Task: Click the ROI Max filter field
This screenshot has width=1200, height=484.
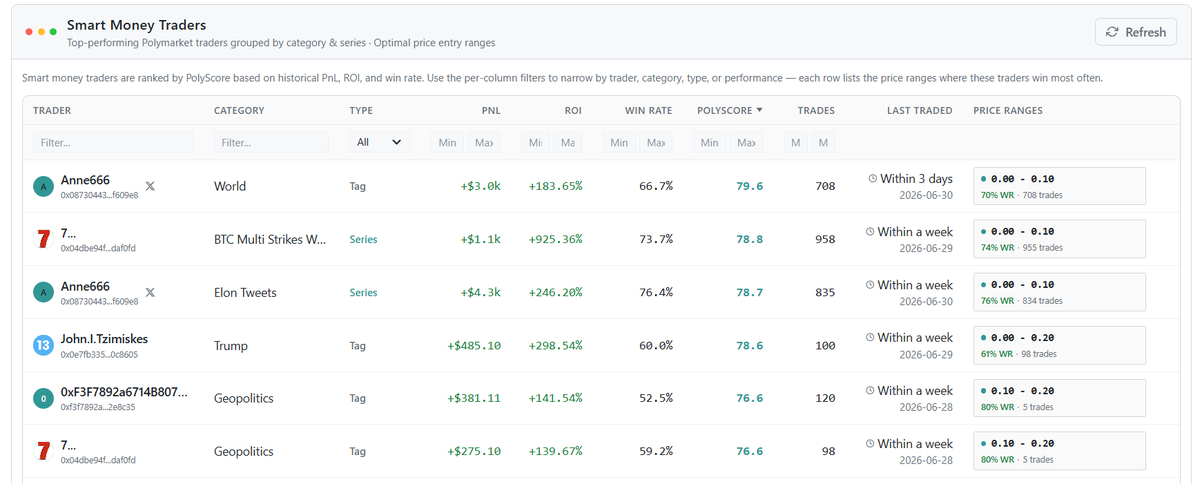Action: point(568,143)
